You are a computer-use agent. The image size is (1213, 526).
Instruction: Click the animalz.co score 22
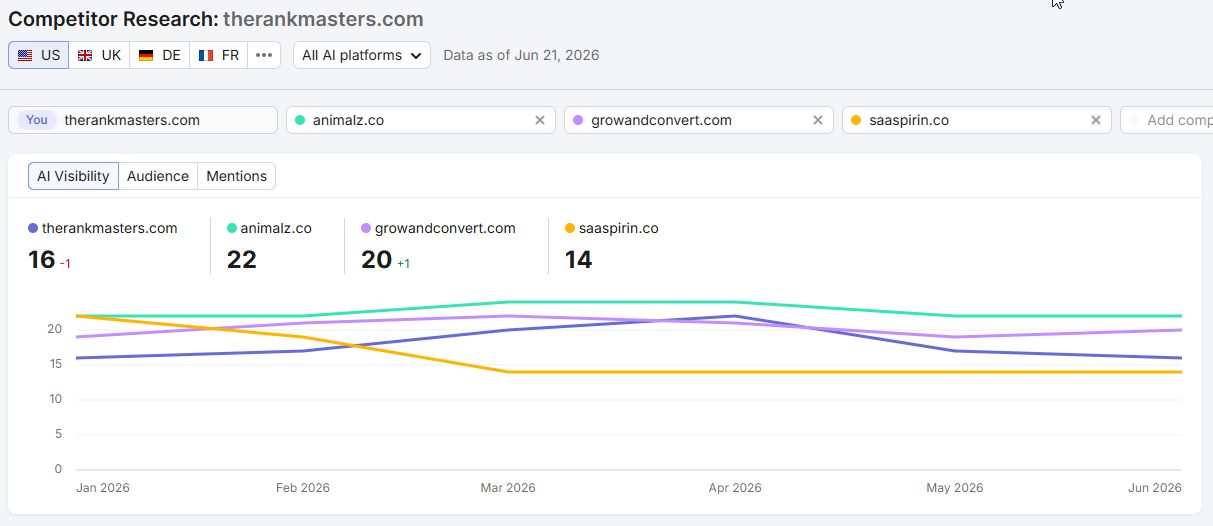click(242, 260)
